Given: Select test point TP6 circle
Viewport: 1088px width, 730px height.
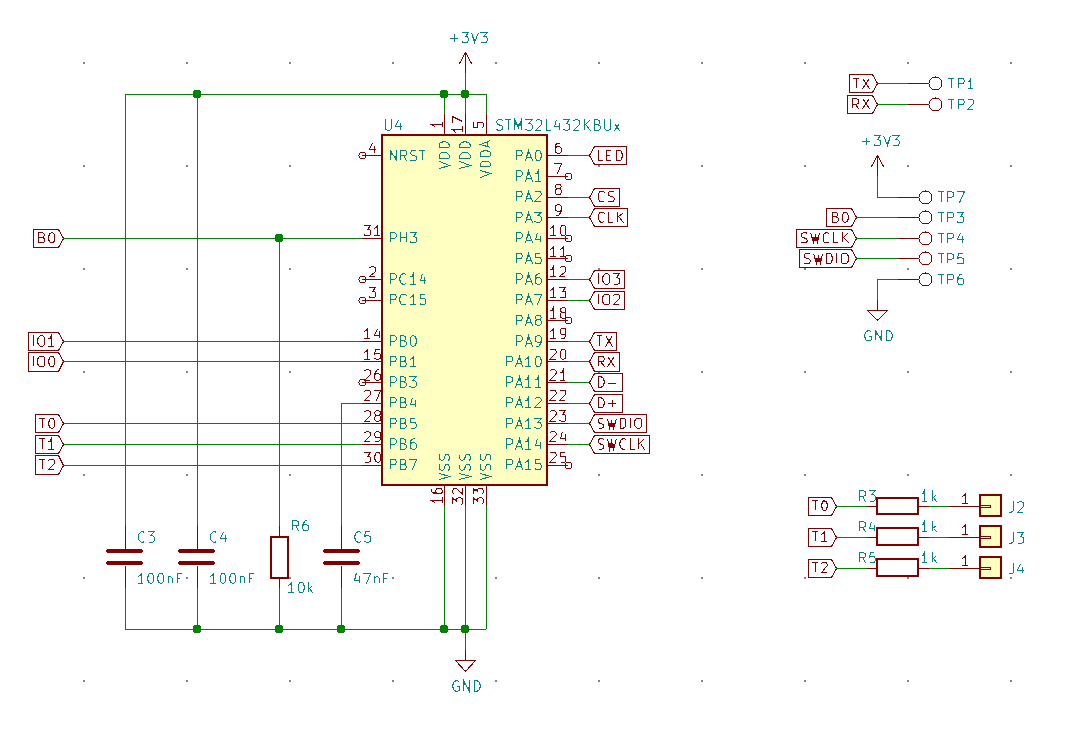Looking at the screenshot, I should (x=924, y=279).
